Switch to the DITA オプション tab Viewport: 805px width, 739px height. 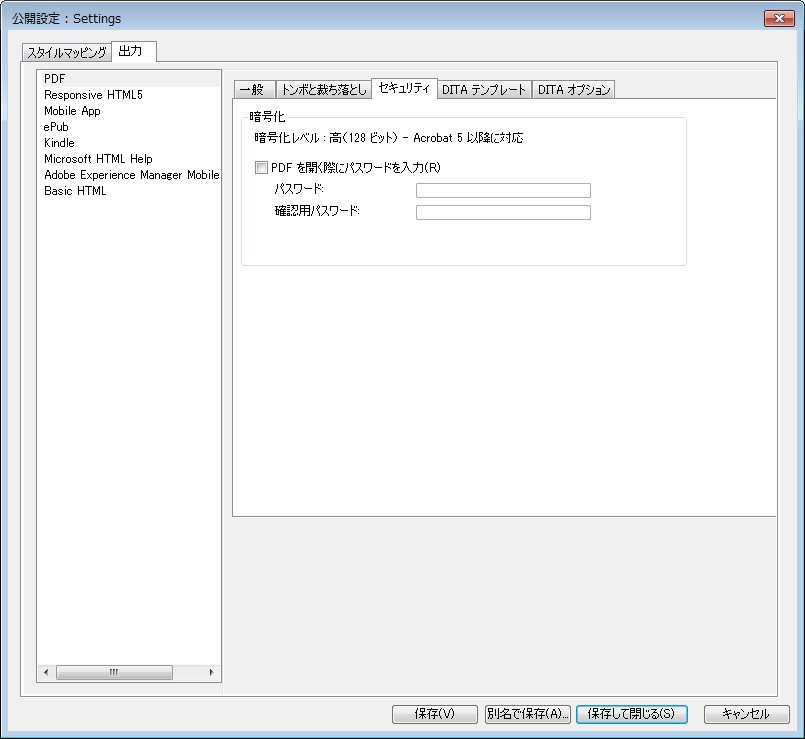573,88
